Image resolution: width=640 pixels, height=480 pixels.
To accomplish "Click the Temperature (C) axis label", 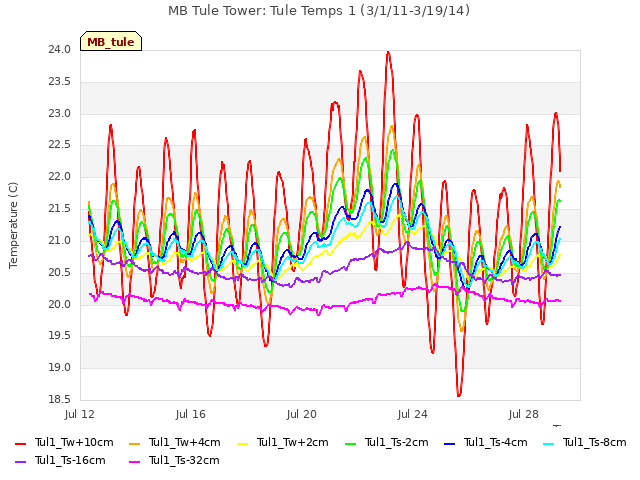I will pos(13,225).
